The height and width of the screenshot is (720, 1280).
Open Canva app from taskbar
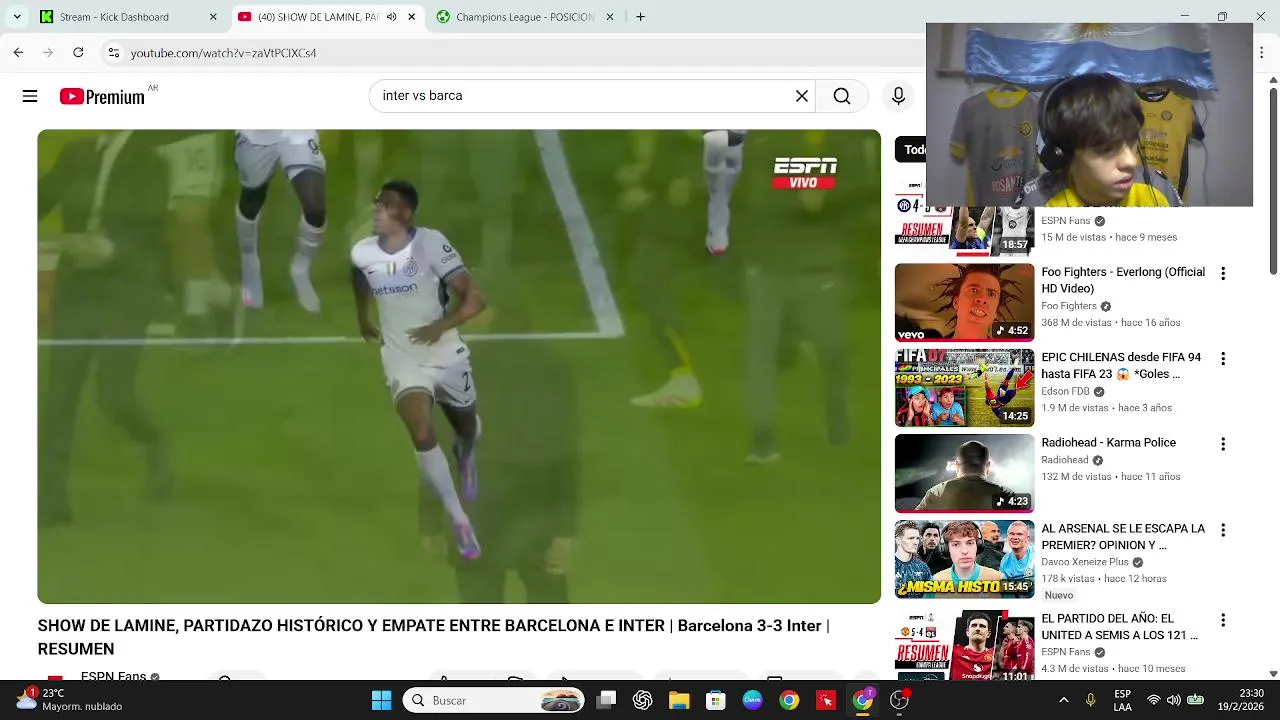[x=752, y=700]
